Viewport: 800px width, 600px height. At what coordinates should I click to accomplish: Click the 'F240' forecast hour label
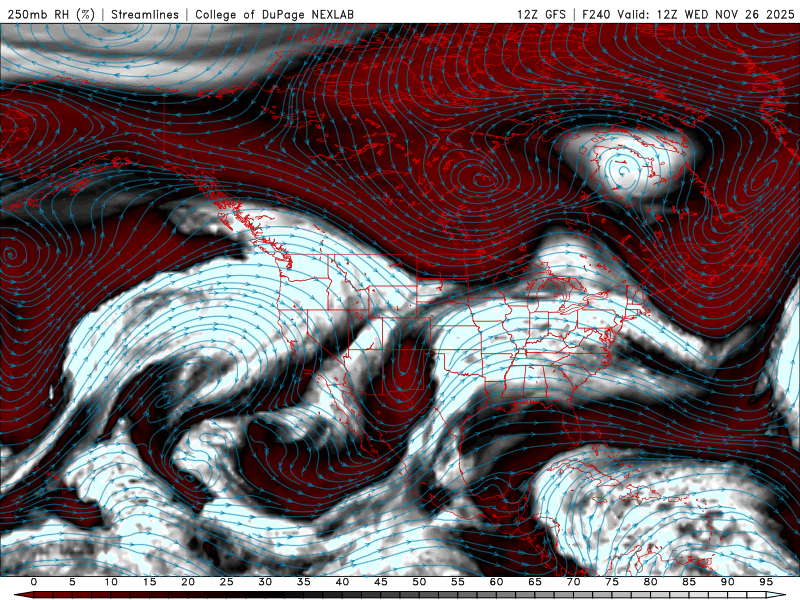click(x=596, y=14)
